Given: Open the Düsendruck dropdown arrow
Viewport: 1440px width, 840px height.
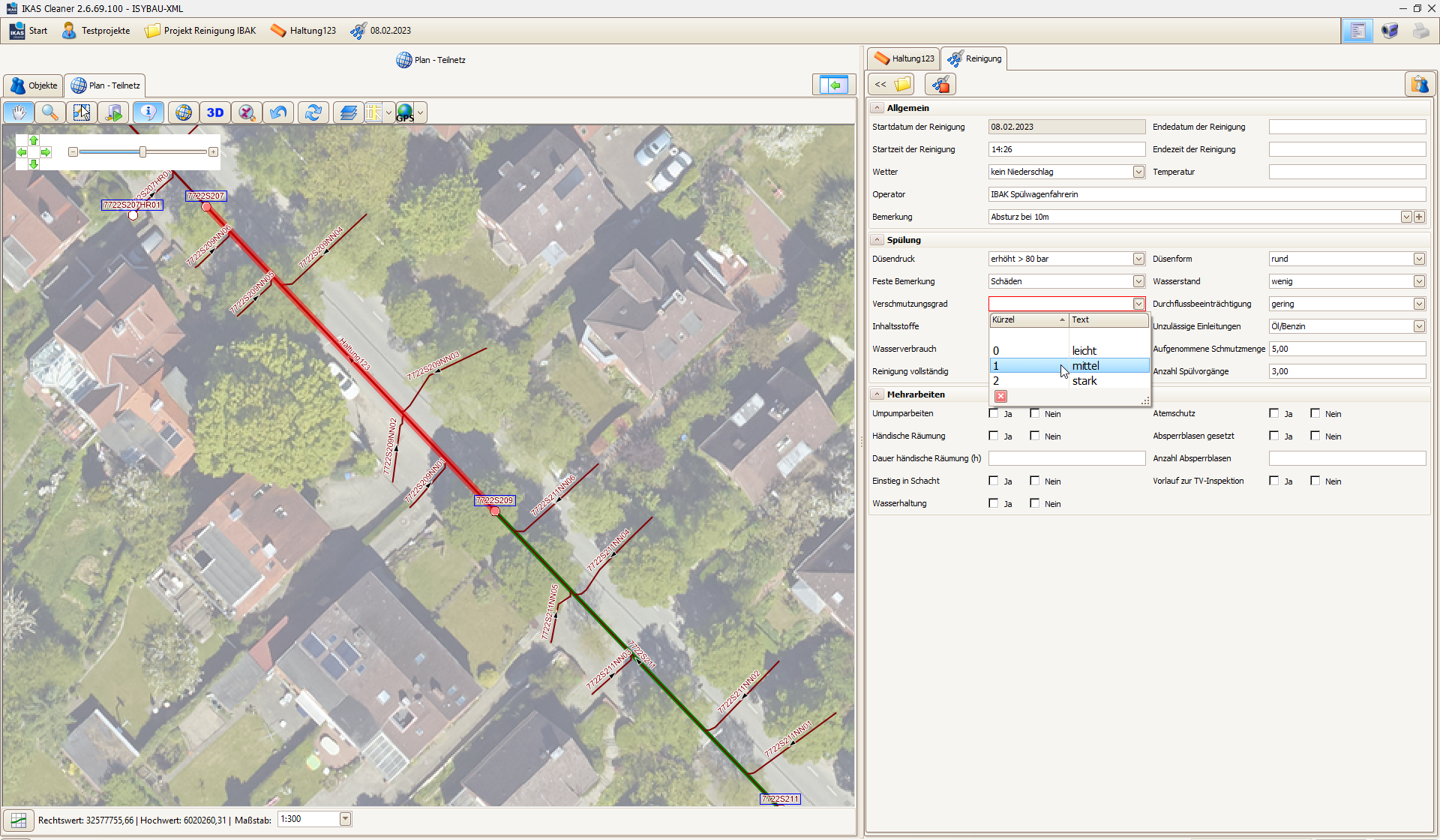Looking at the screenshot, I should pyautogui.click(x=1138, y=259).
